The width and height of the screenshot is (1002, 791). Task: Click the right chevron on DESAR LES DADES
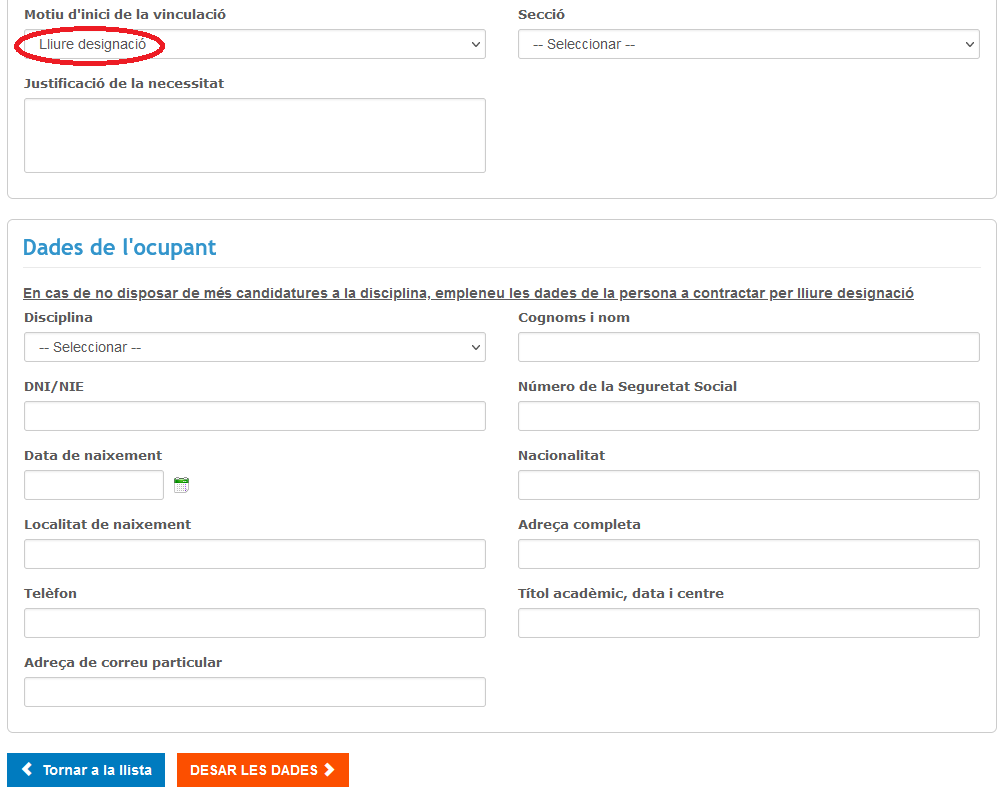pyautogui.click(x=329, y=770)
